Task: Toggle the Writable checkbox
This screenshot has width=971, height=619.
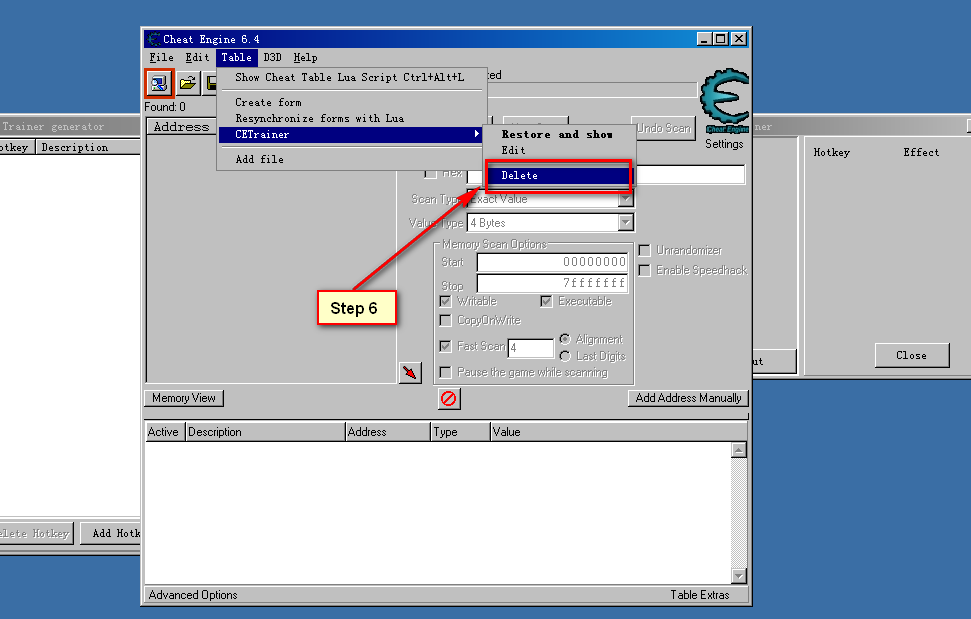Action: [x=445, y=301]
